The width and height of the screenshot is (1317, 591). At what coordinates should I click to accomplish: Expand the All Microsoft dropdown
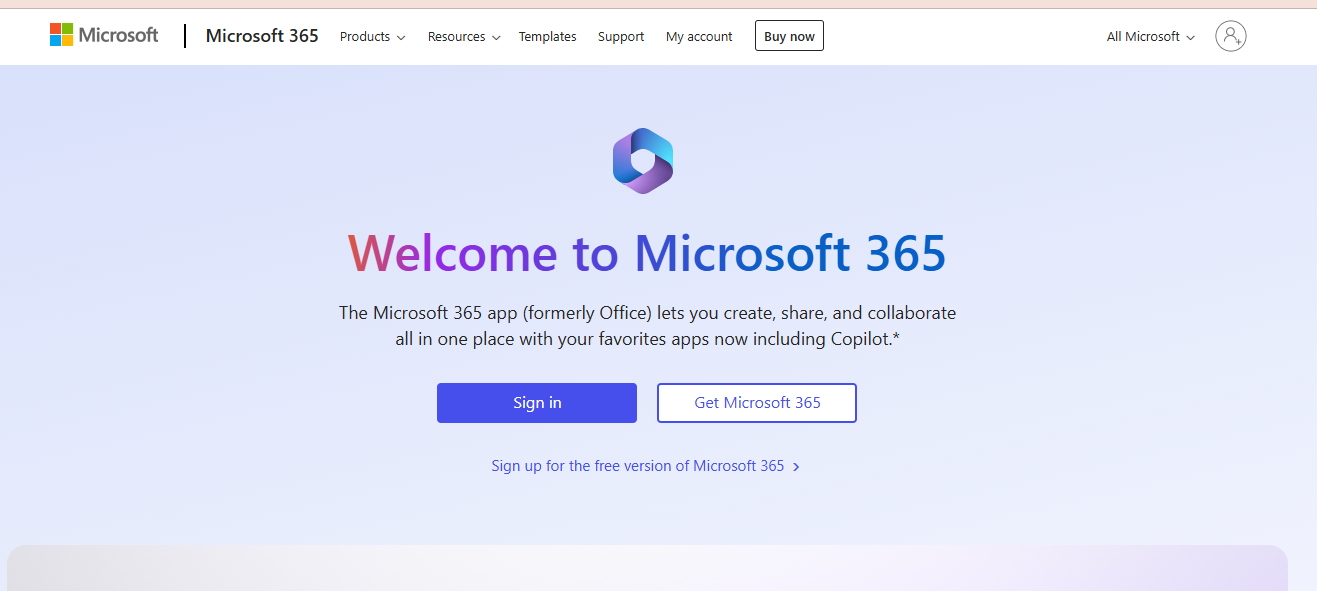(1150, 37)
